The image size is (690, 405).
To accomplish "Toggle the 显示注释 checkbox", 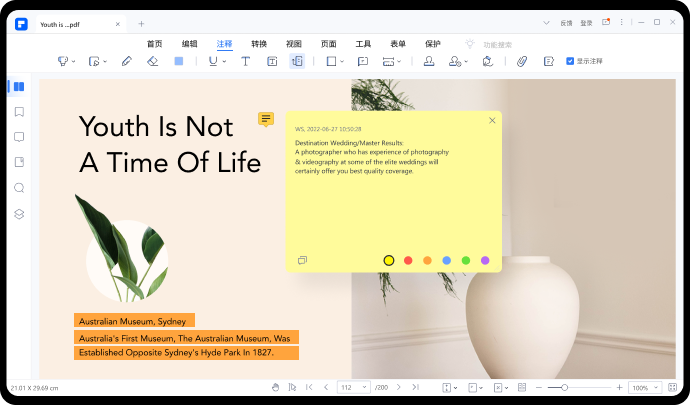I will pos(570,61).
